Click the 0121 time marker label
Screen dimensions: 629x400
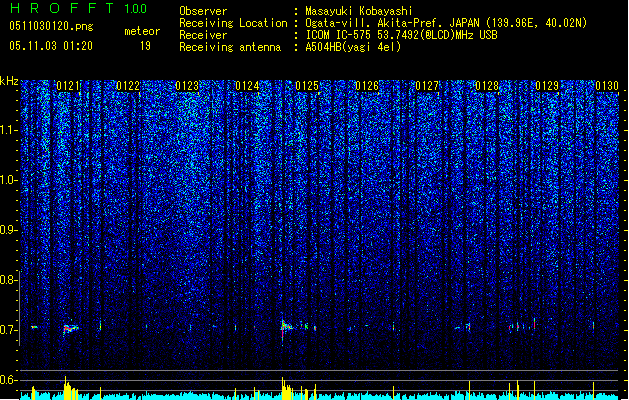coord(68,86)
